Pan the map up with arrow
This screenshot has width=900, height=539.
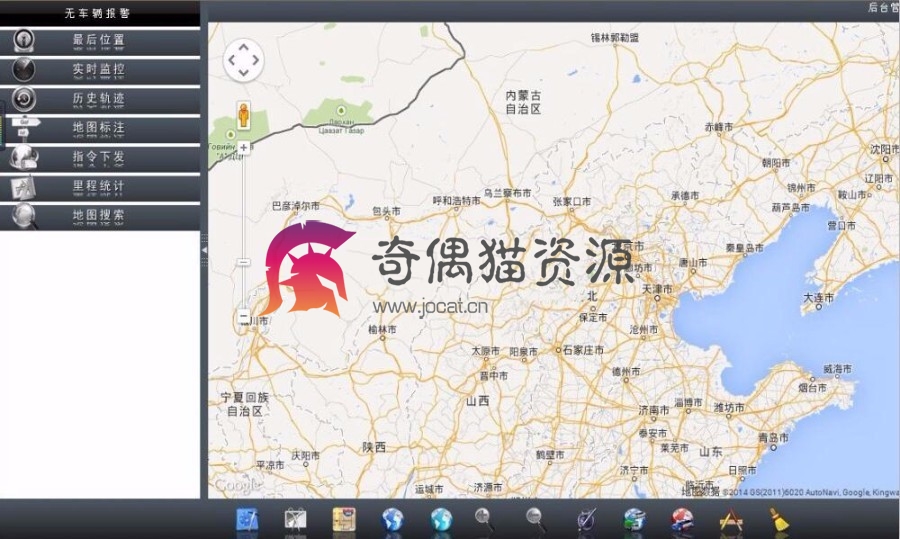click(243, 47)
